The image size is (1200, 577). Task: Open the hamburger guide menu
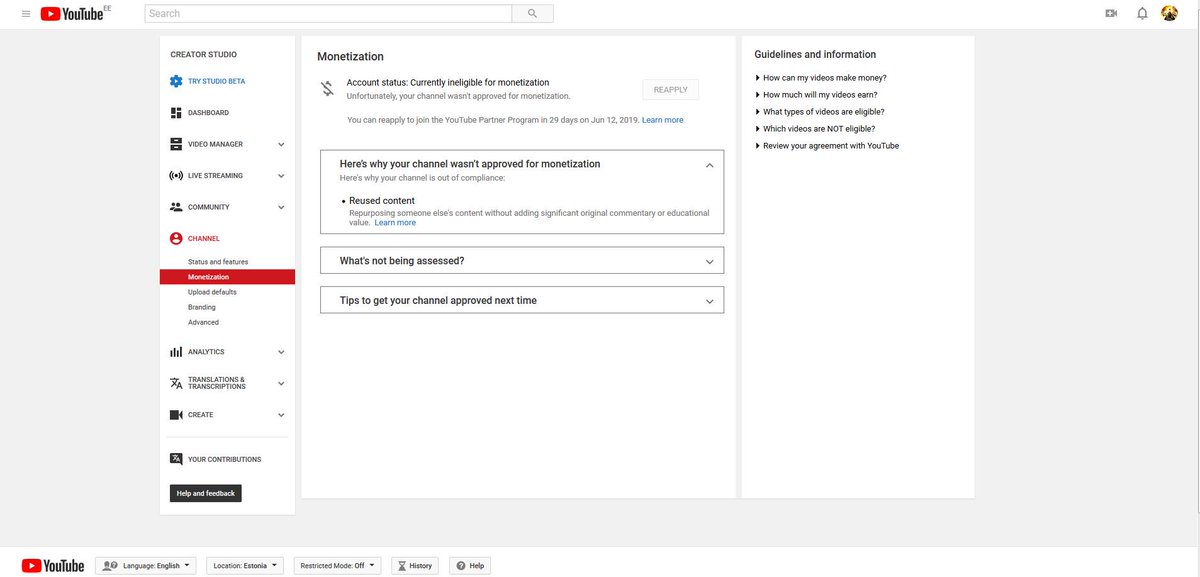coord(26,14)
